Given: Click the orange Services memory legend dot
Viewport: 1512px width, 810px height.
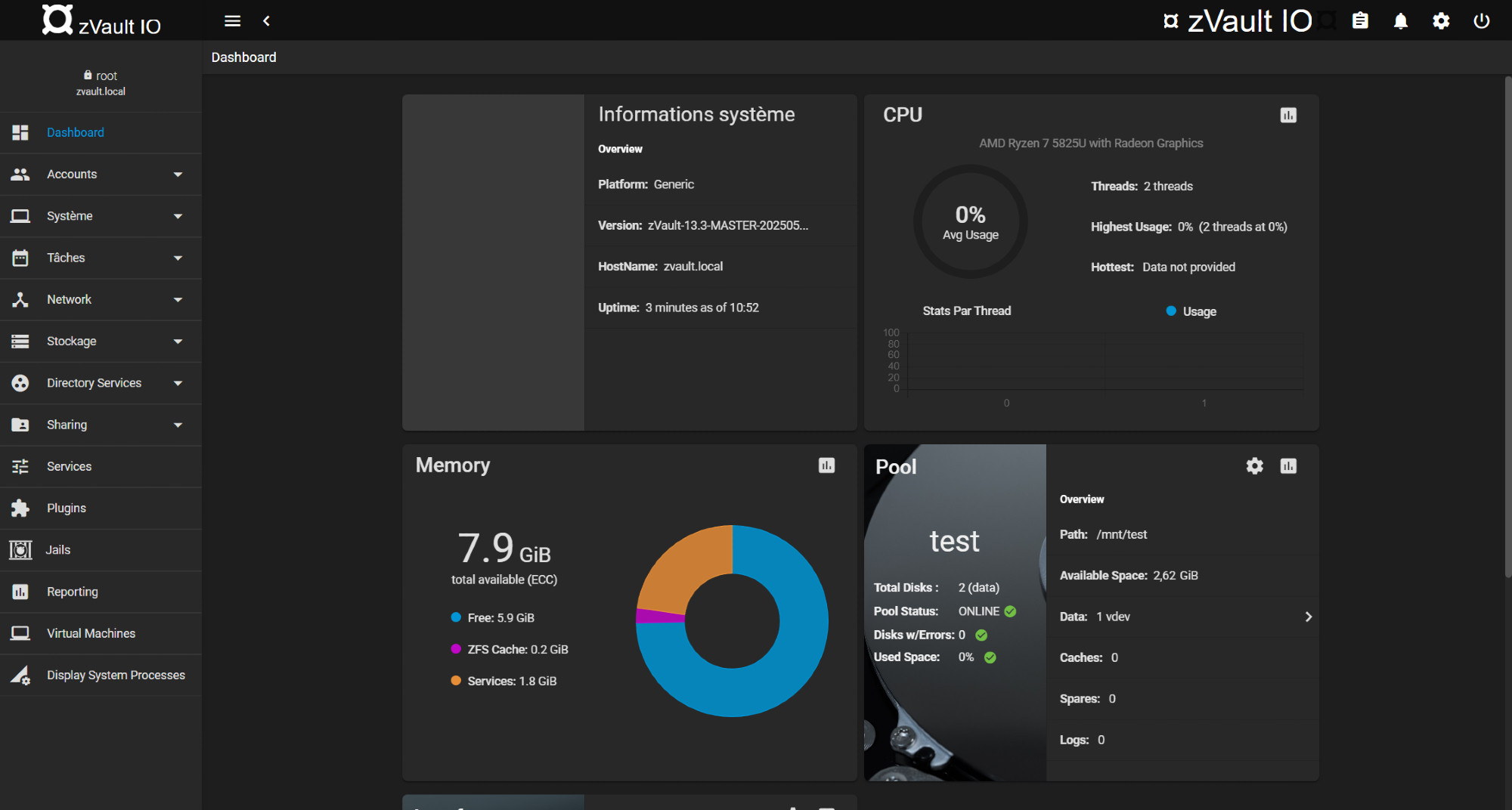Looking at the screenshot, I should [x=456, y=681].
